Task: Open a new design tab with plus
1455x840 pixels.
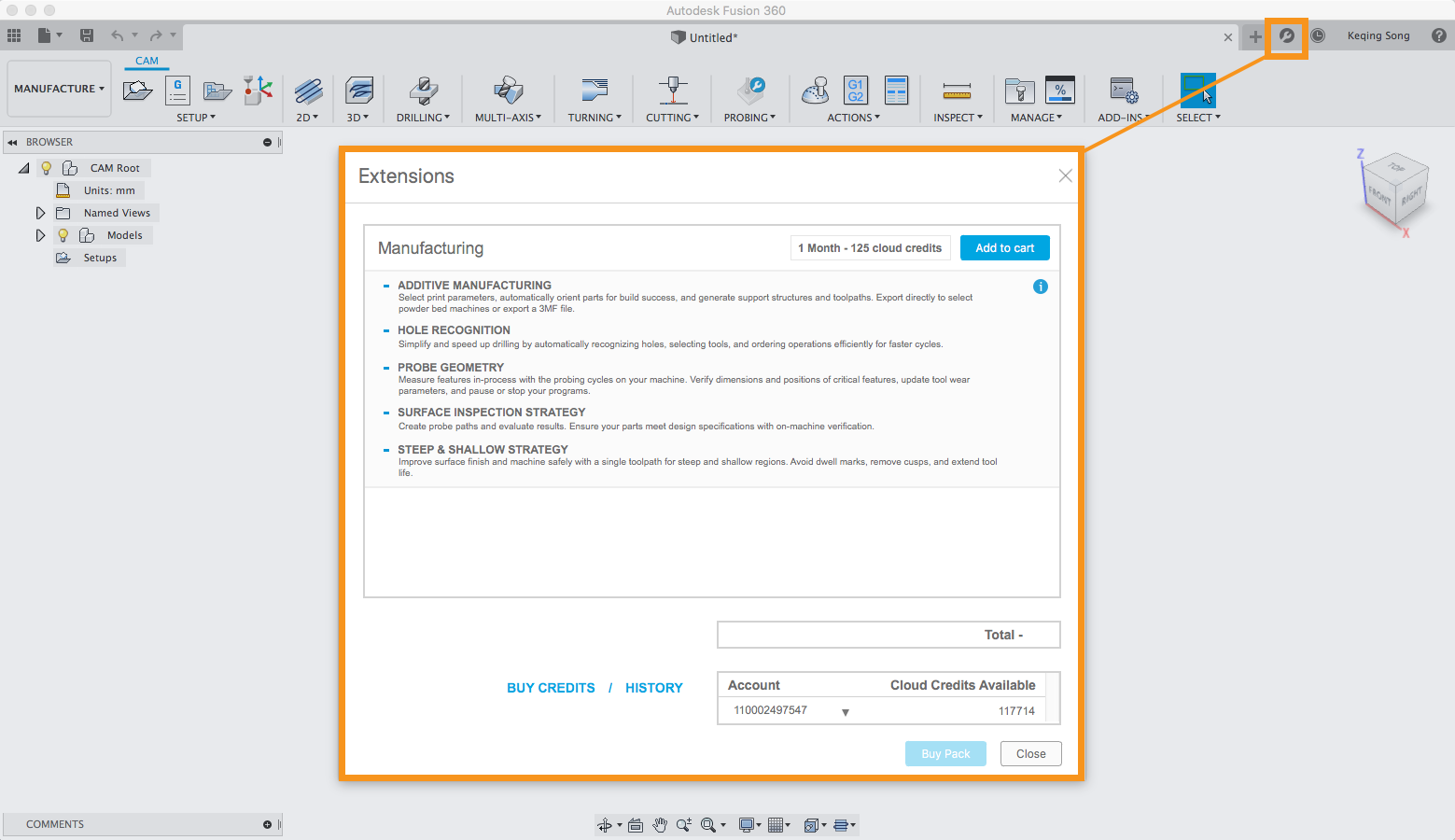Action: coord(1255,36)
